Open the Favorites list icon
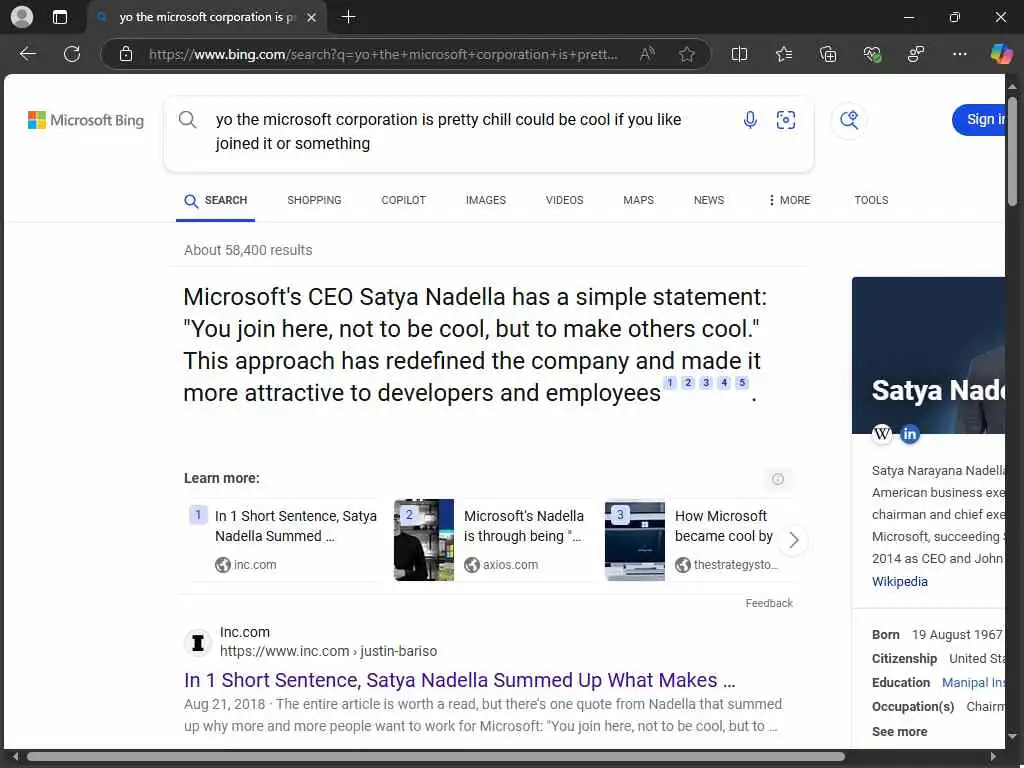Screen dimensions: 1024x768 (784, 54)
